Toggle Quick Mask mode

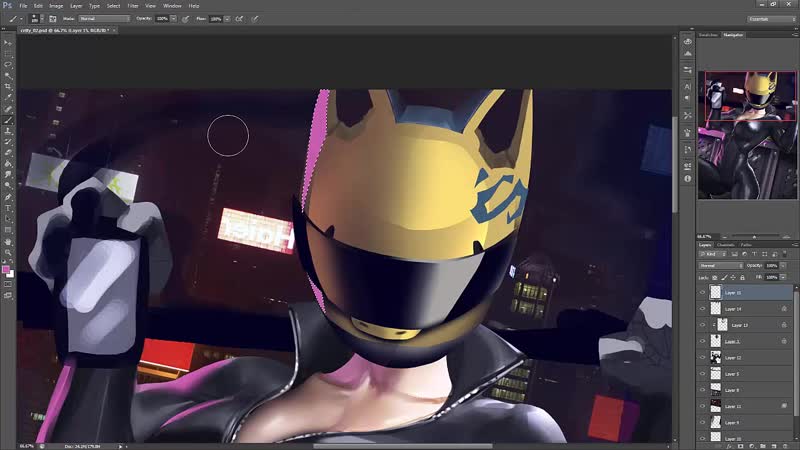tap(8, 284)
